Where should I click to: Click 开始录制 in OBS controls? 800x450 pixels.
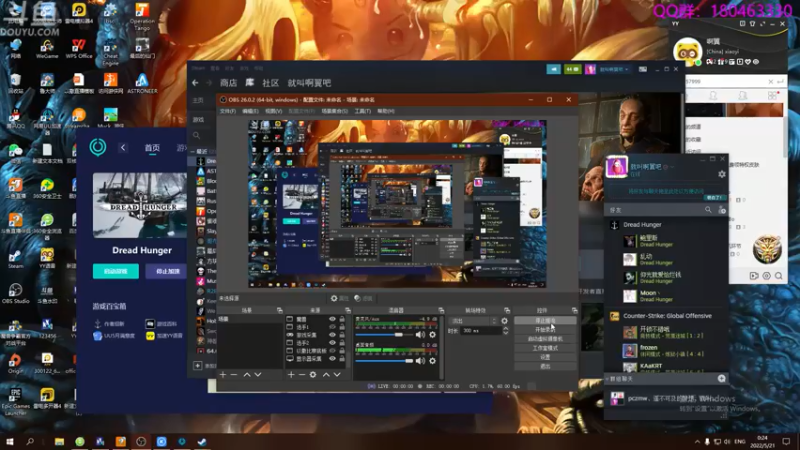point(545,330)
